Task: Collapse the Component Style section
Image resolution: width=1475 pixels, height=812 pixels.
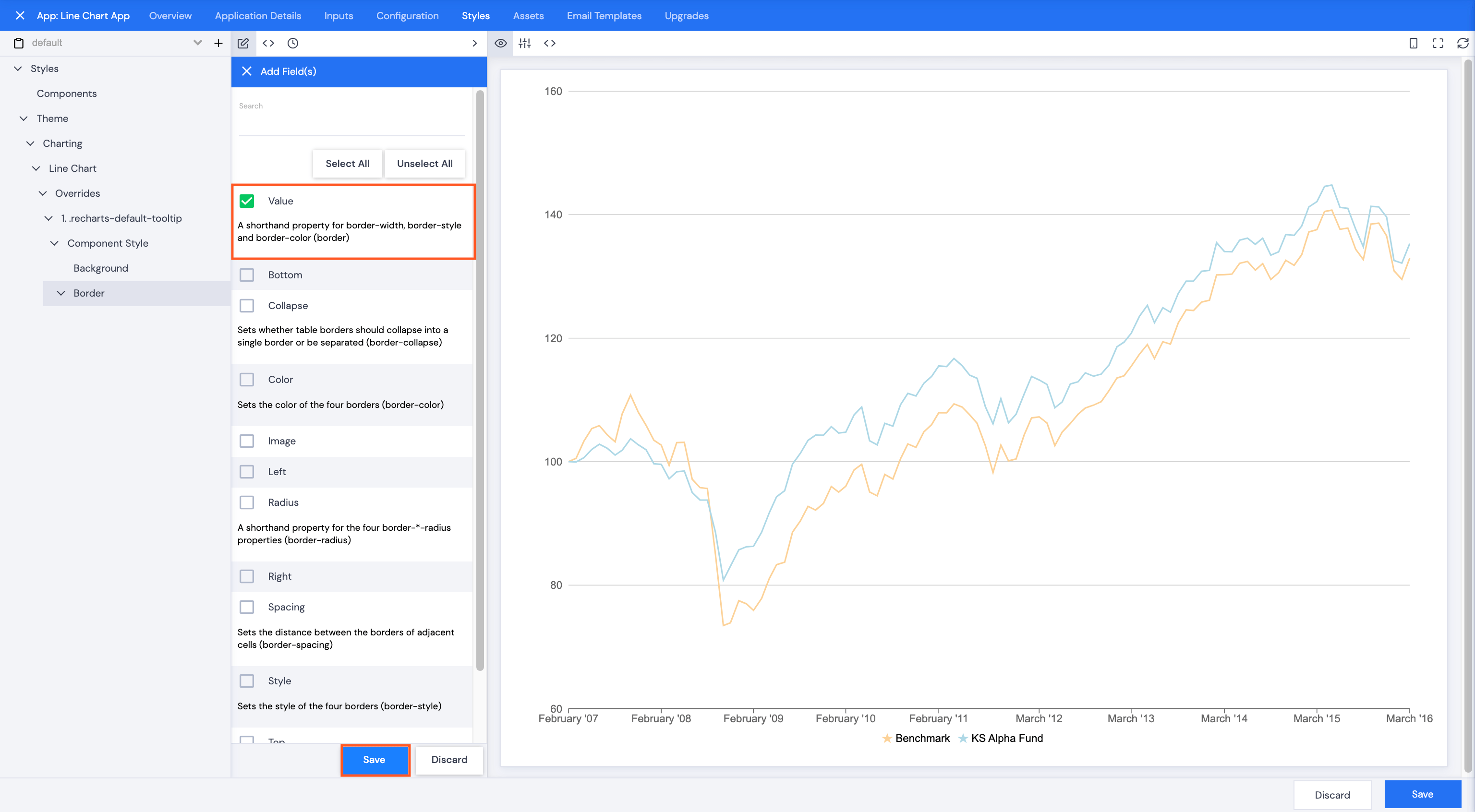Action: [x=54, y=243]
